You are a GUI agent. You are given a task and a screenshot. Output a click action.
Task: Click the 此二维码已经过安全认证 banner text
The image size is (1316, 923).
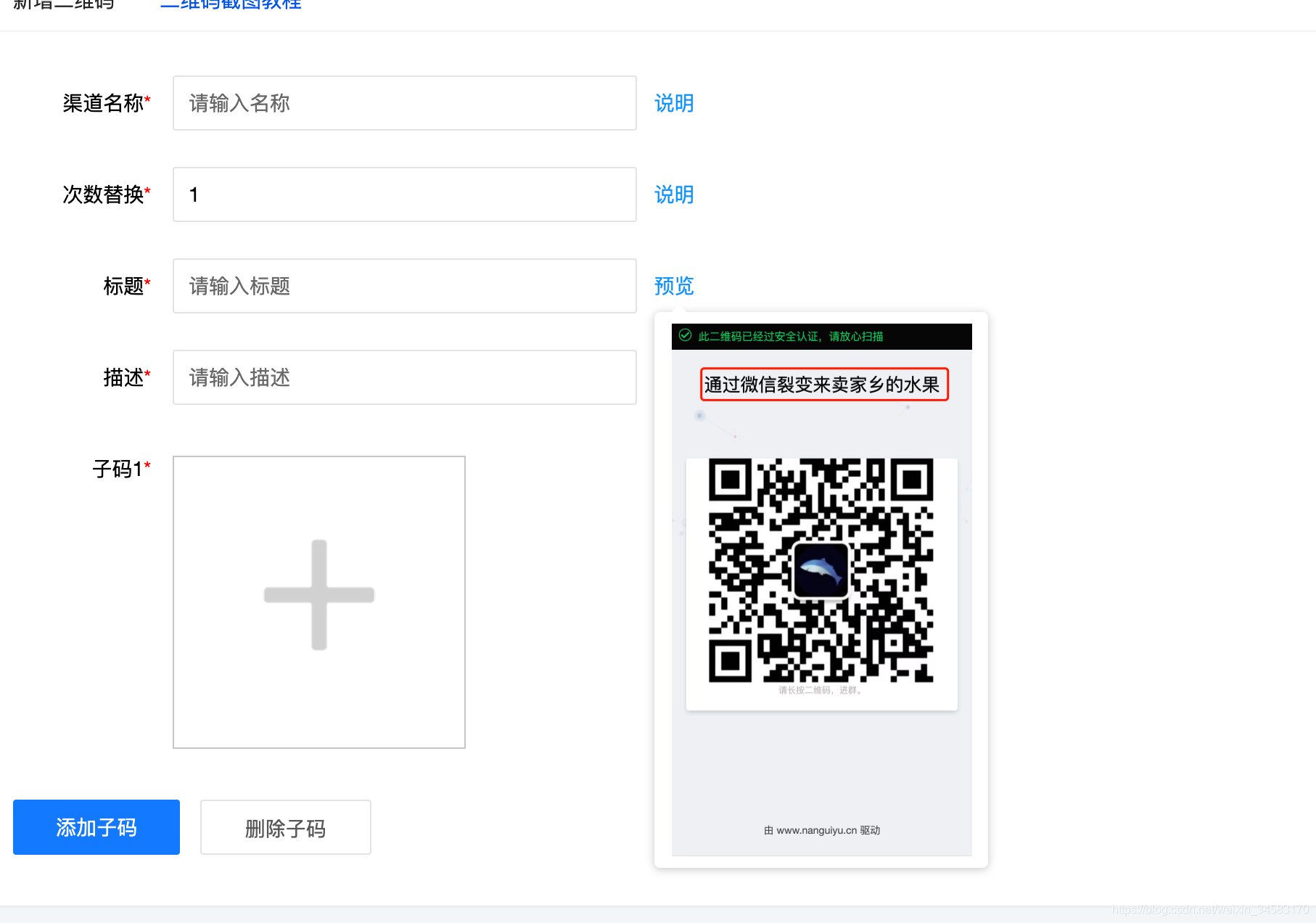pyautogui.click(x=791, y=337)
